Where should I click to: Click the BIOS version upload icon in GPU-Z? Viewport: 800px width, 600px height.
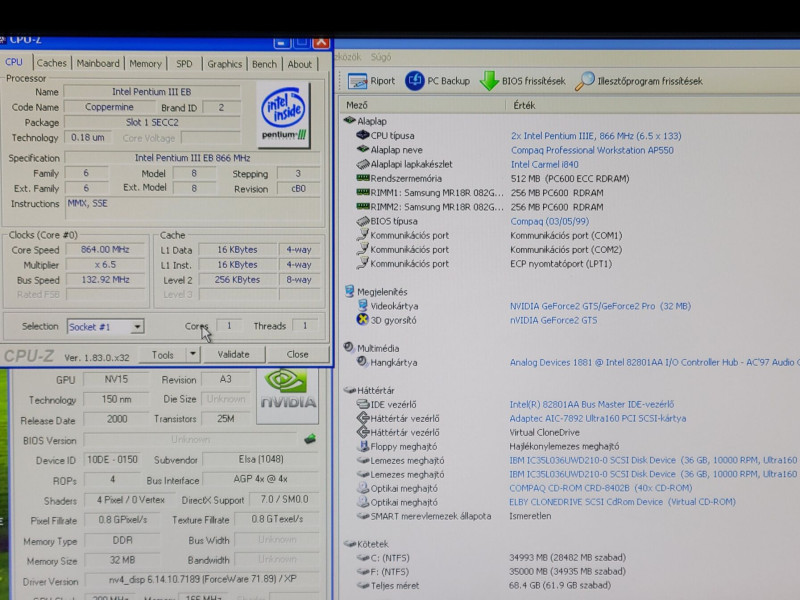point(311,438)
